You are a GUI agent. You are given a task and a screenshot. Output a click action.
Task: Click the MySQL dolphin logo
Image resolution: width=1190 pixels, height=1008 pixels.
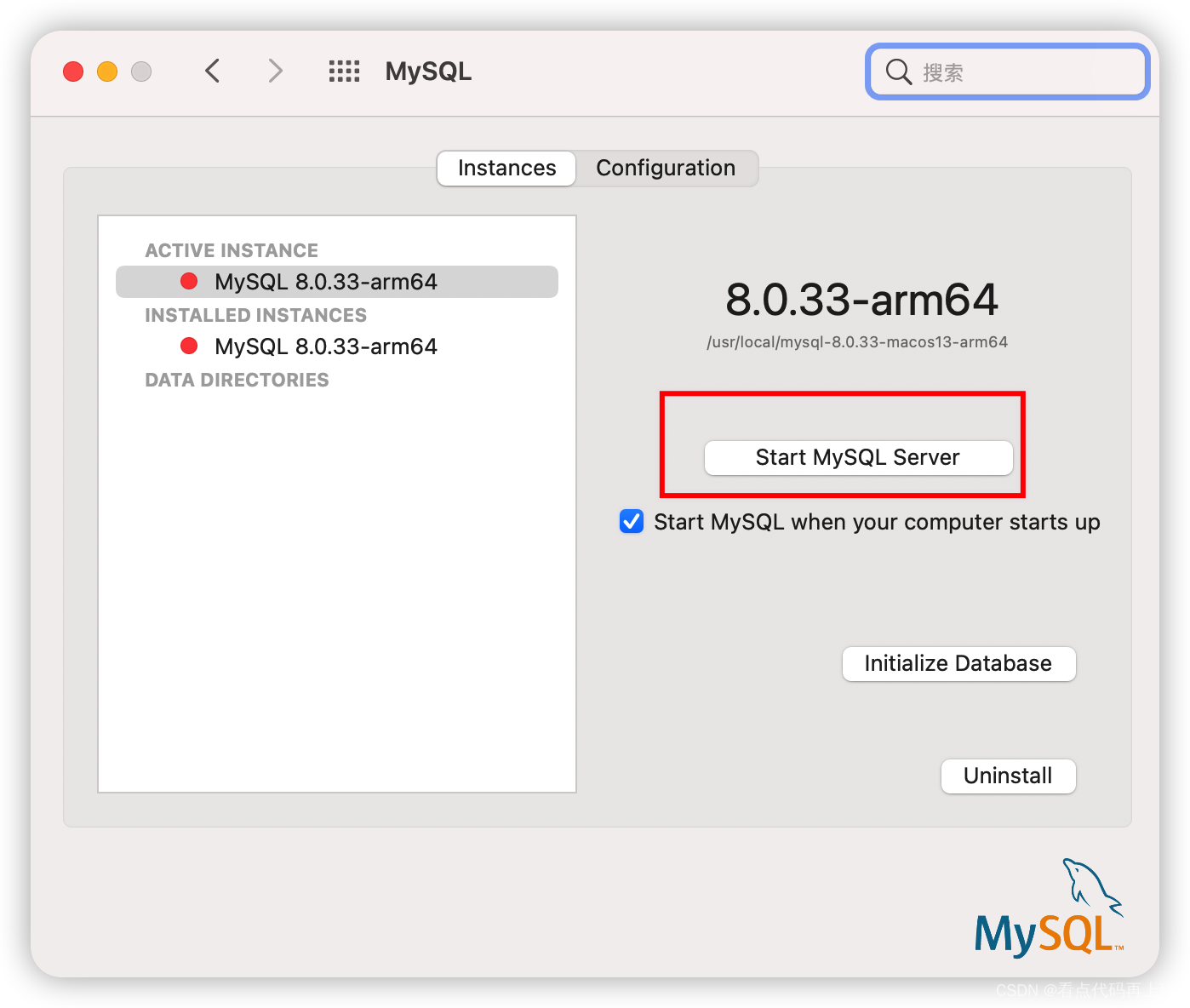point(1050,907)
